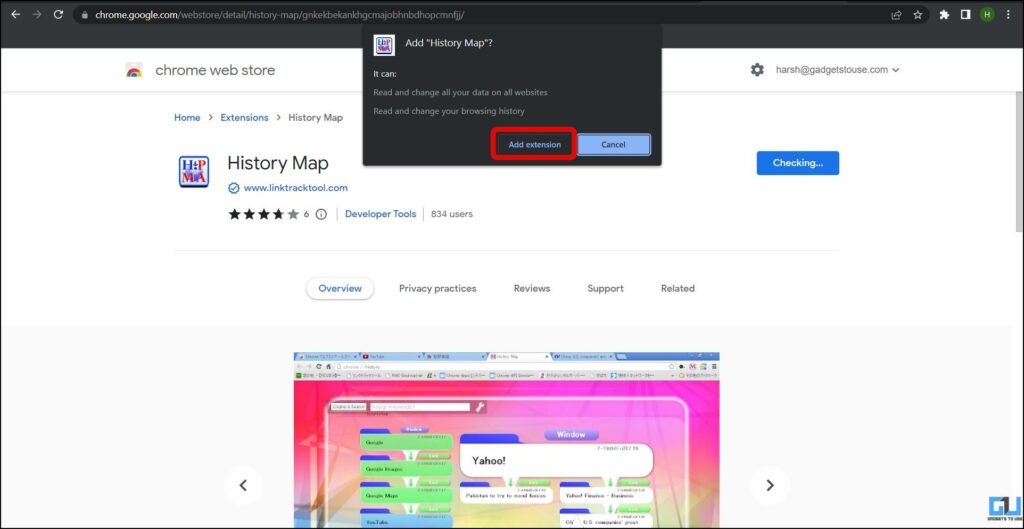Open the Extensions breadcrumb link
The width and height of the screenshot is (1024, 529).
point(244,118)
